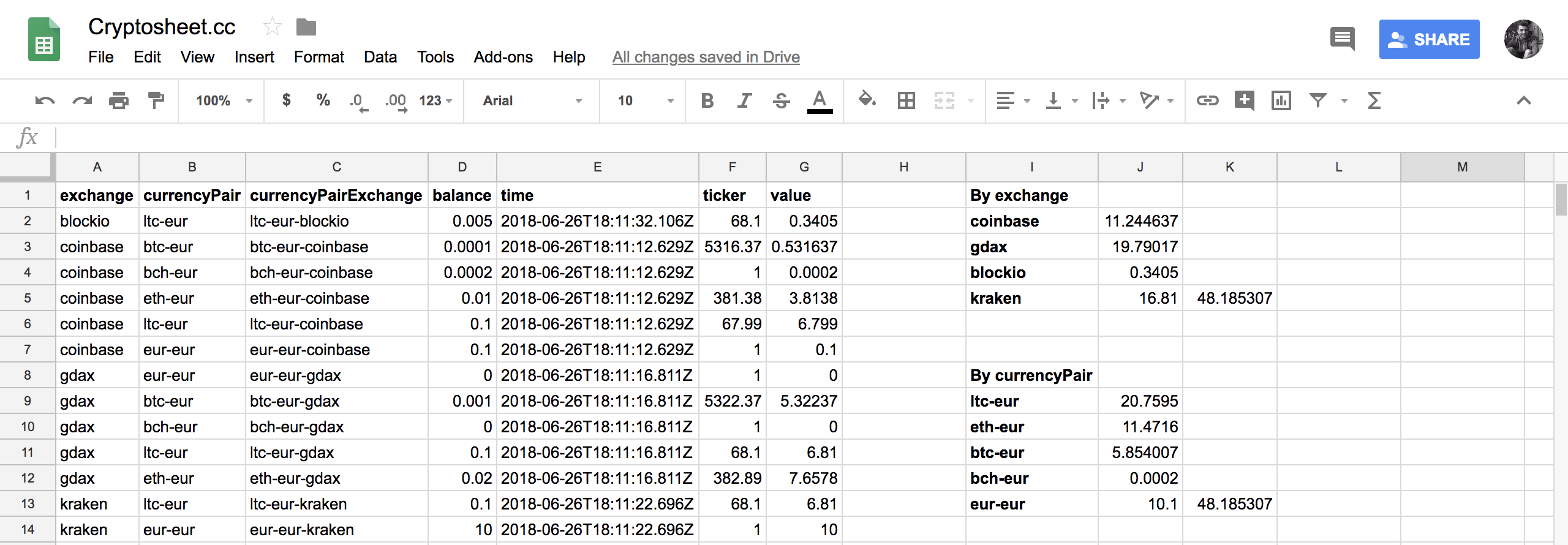
Task: Open the filter views dropdown arrow
Action: pos(1344,101)
